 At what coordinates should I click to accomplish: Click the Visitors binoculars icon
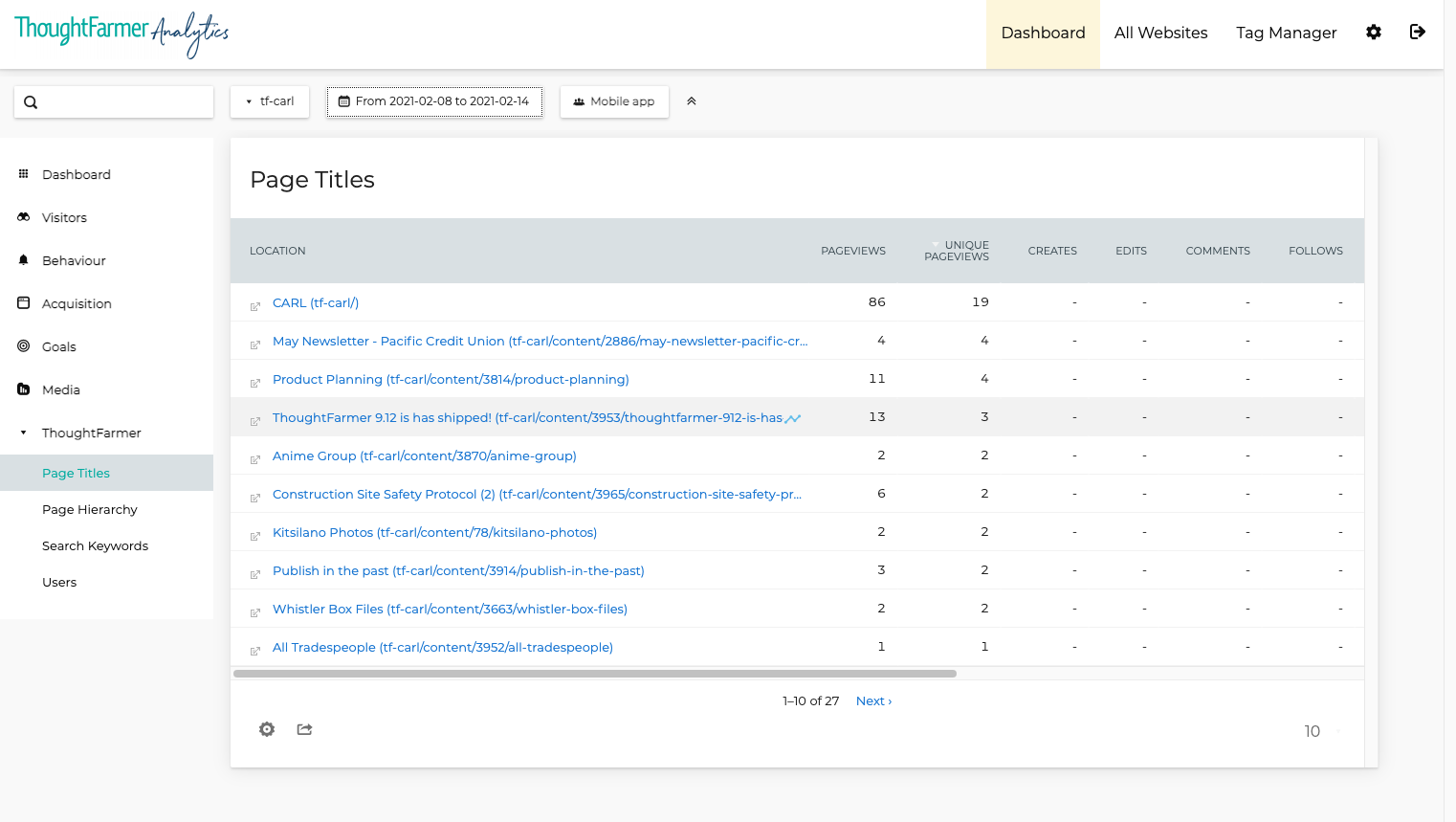(24, 216)
